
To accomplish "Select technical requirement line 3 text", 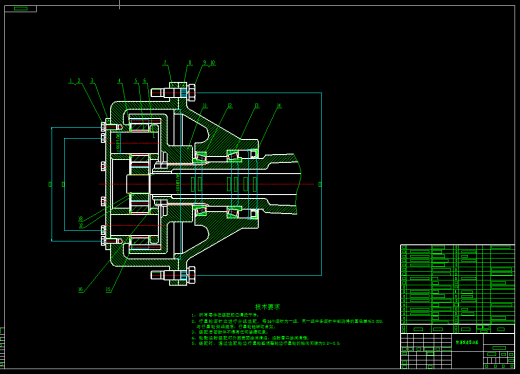I will (230, 332).
